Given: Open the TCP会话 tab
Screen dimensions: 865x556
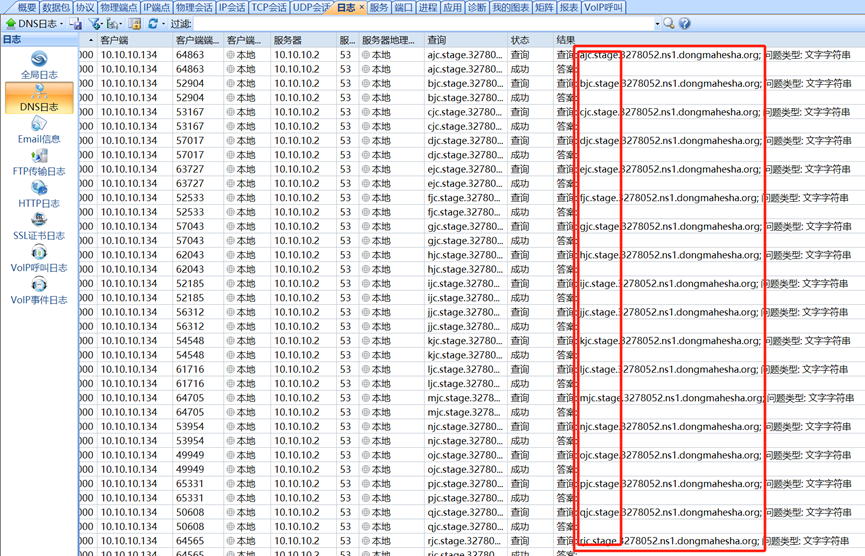Looking at the screenshot, I should tap(268, 7).
